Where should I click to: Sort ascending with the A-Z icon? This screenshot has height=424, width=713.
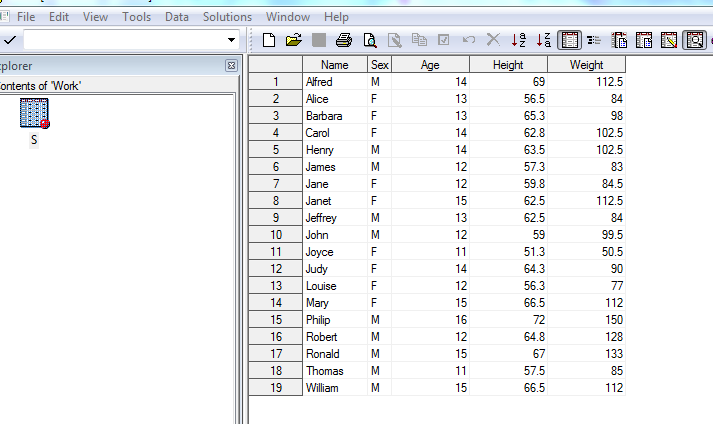pos(518,40)
